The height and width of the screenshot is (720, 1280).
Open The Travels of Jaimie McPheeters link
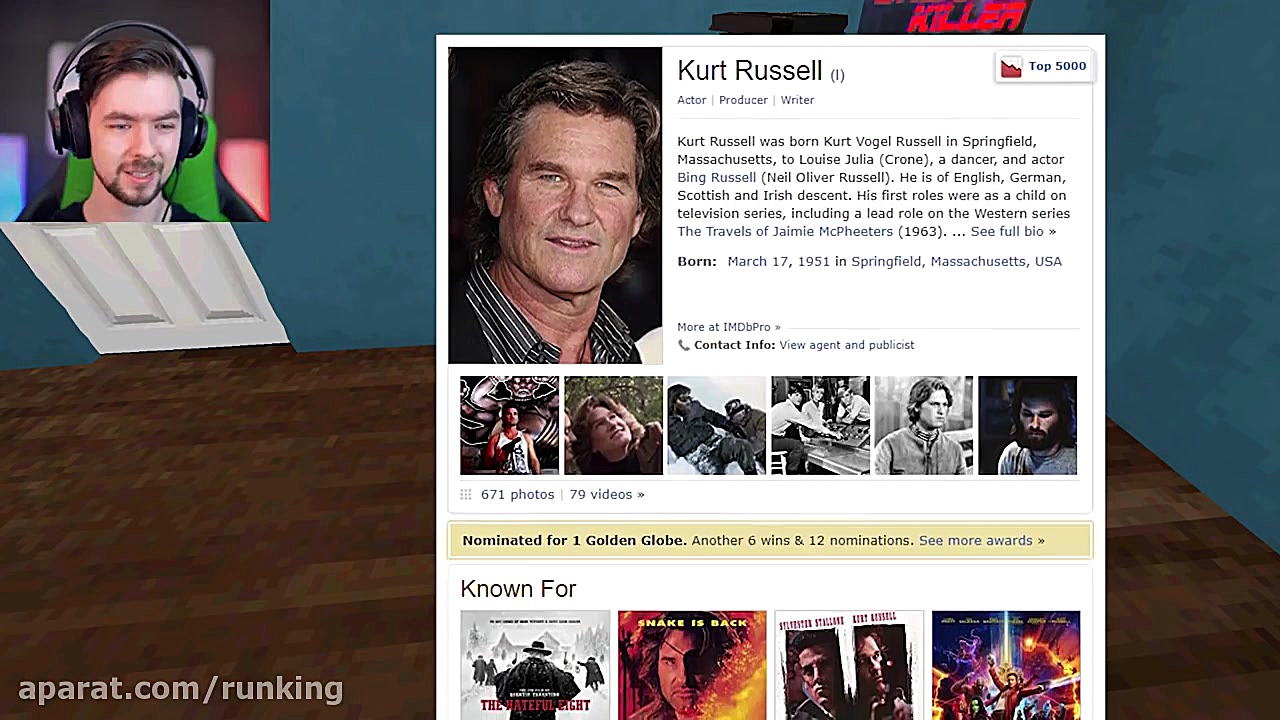785,231
